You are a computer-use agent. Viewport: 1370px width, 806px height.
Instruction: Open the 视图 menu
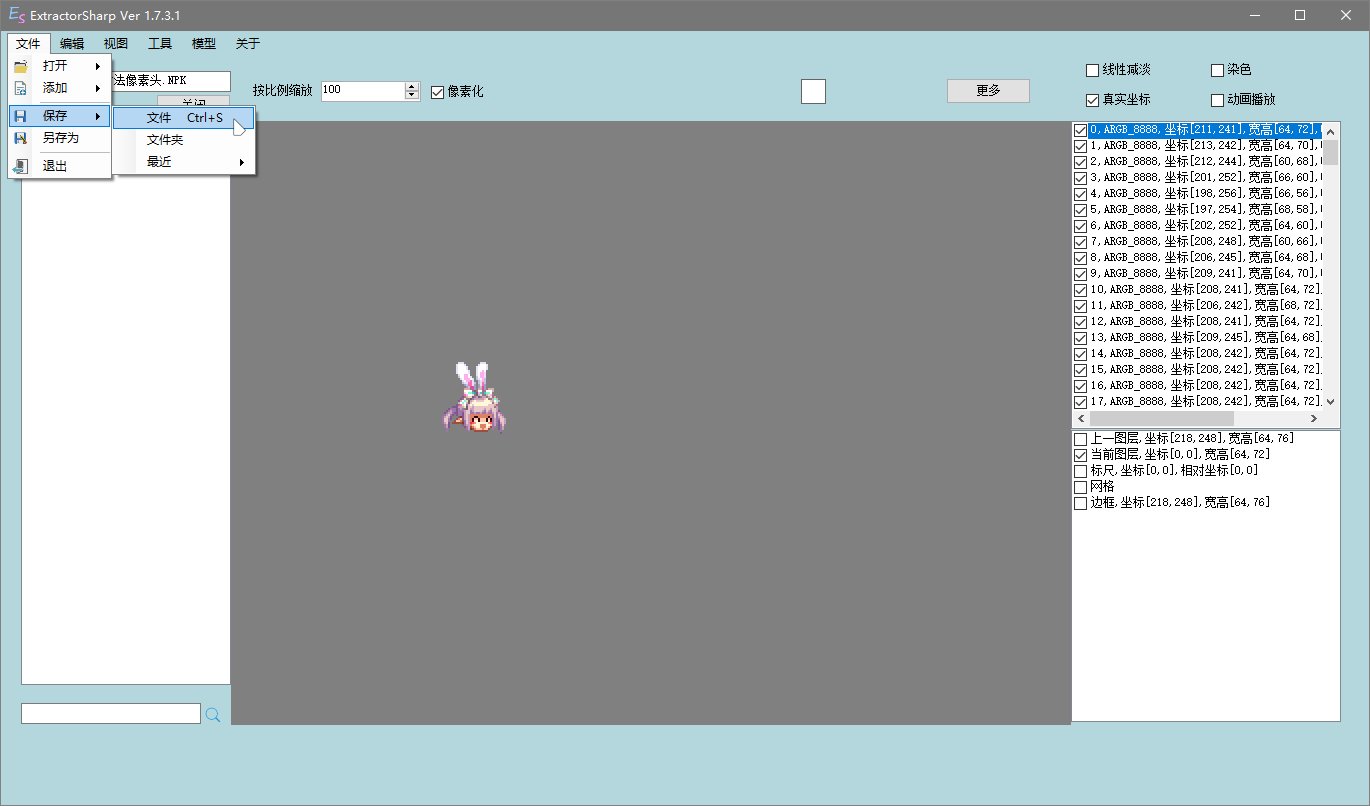click(x=116, y=43)
